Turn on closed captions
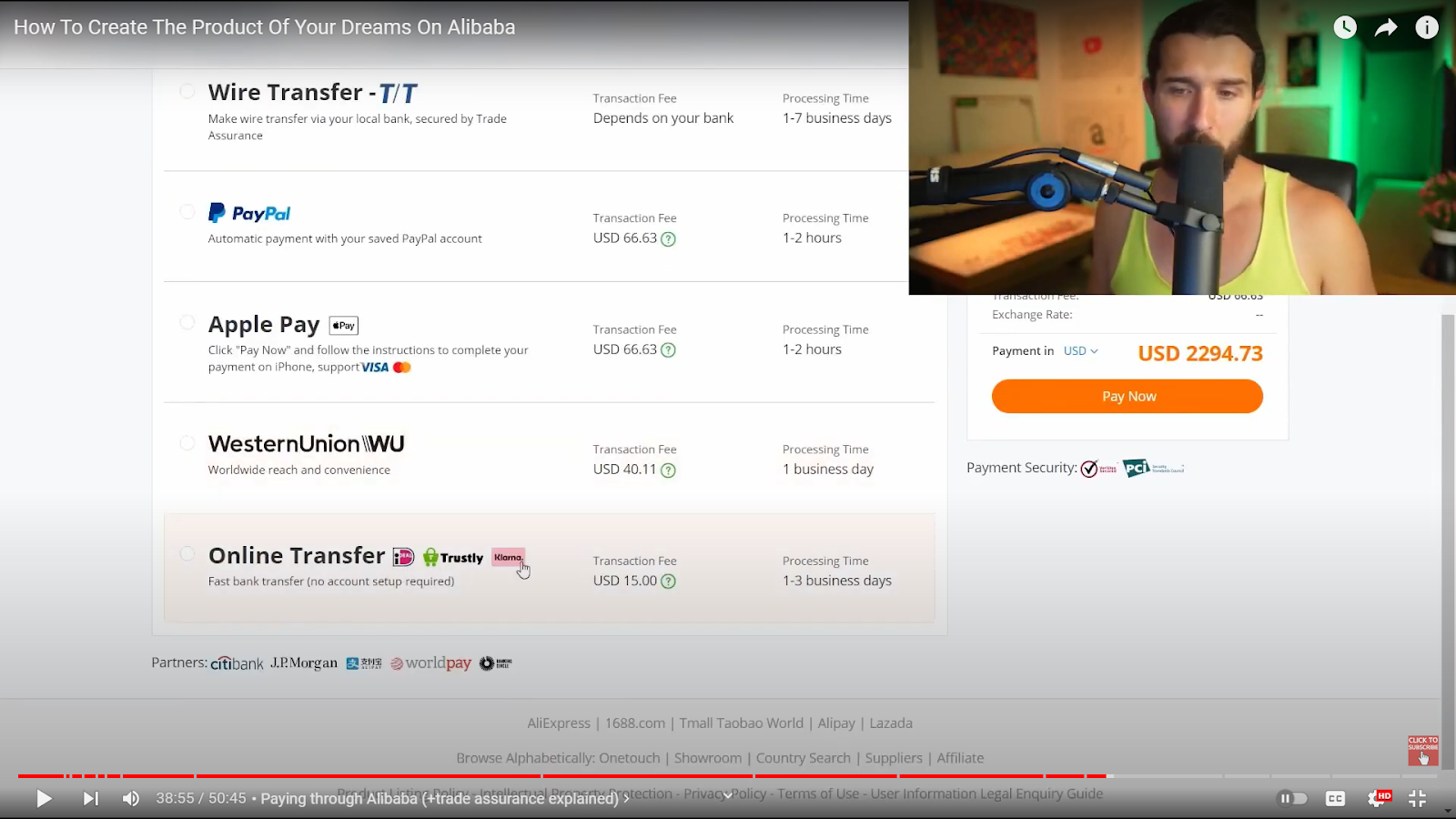The width and height of the screenshot is (1456, 819). (1335, 798)
